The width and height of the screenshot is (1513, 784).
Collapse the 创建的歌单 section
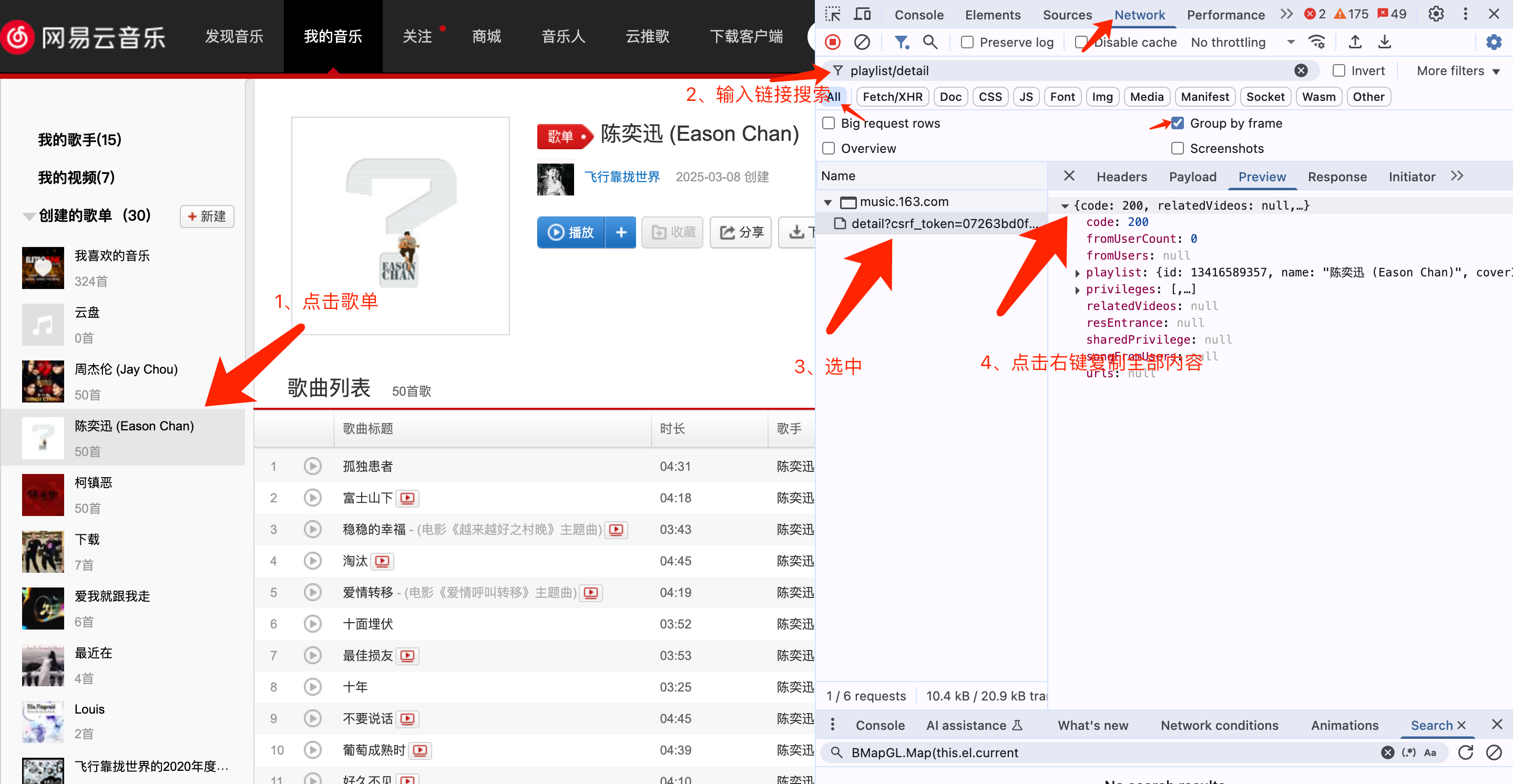coord(28,216)
